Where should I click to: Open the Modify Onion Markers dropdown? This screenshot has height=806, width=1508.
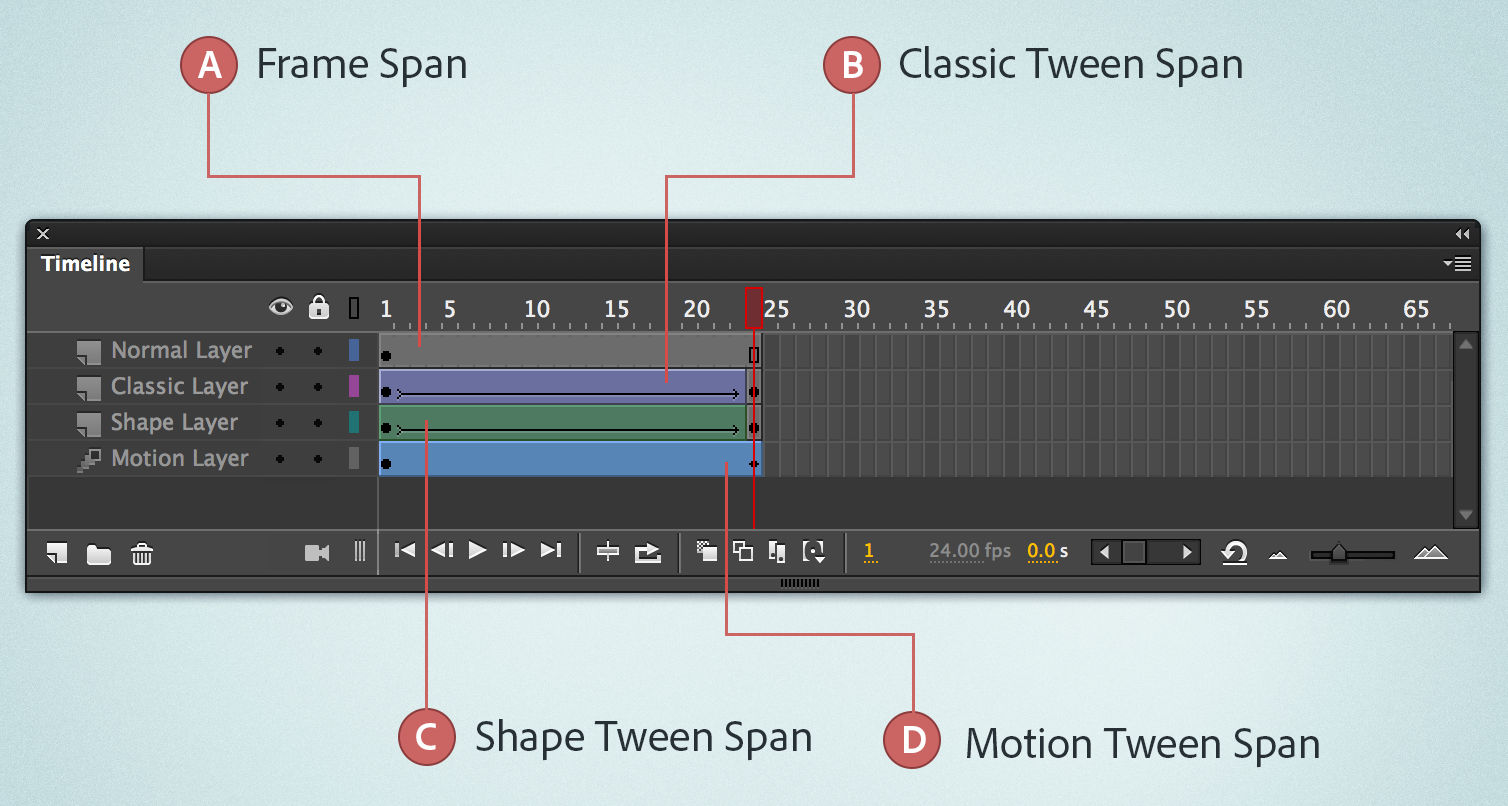[x=813, y=551]
